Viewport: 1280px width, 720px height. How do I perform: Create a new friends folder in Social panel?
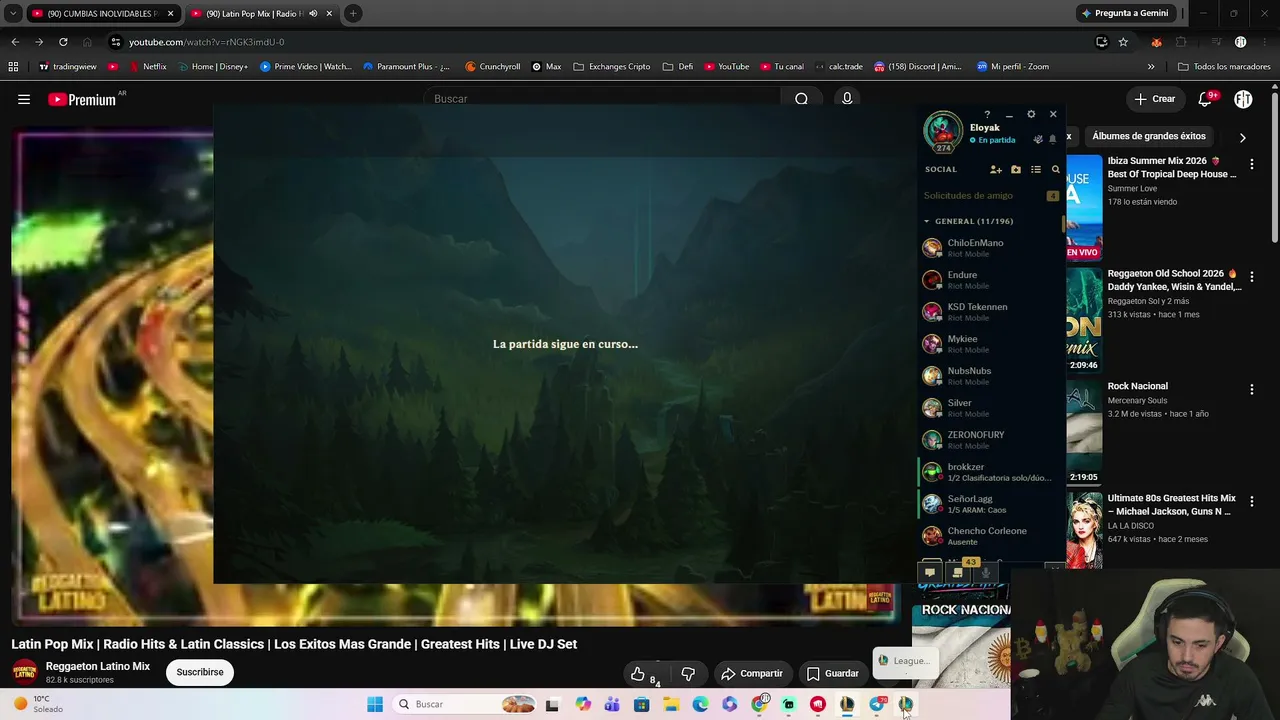1016,170
